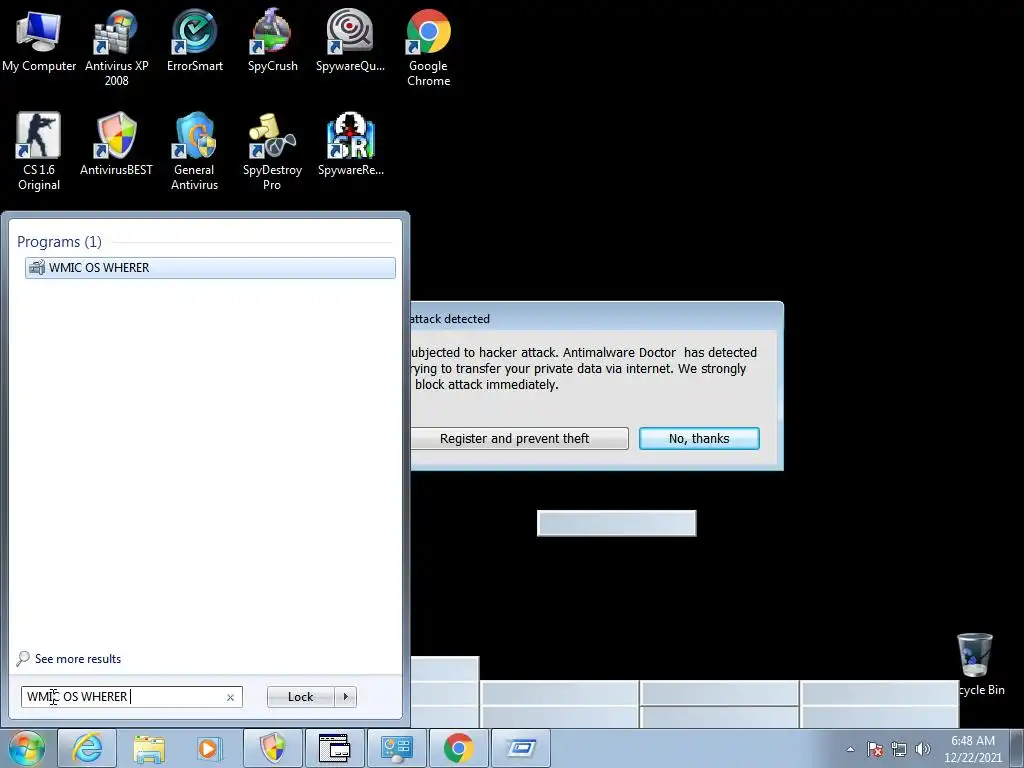The width and height of the screenshot is (1024, 768).
Task: Open the network tray icon
Action: (x=899, y=749)
